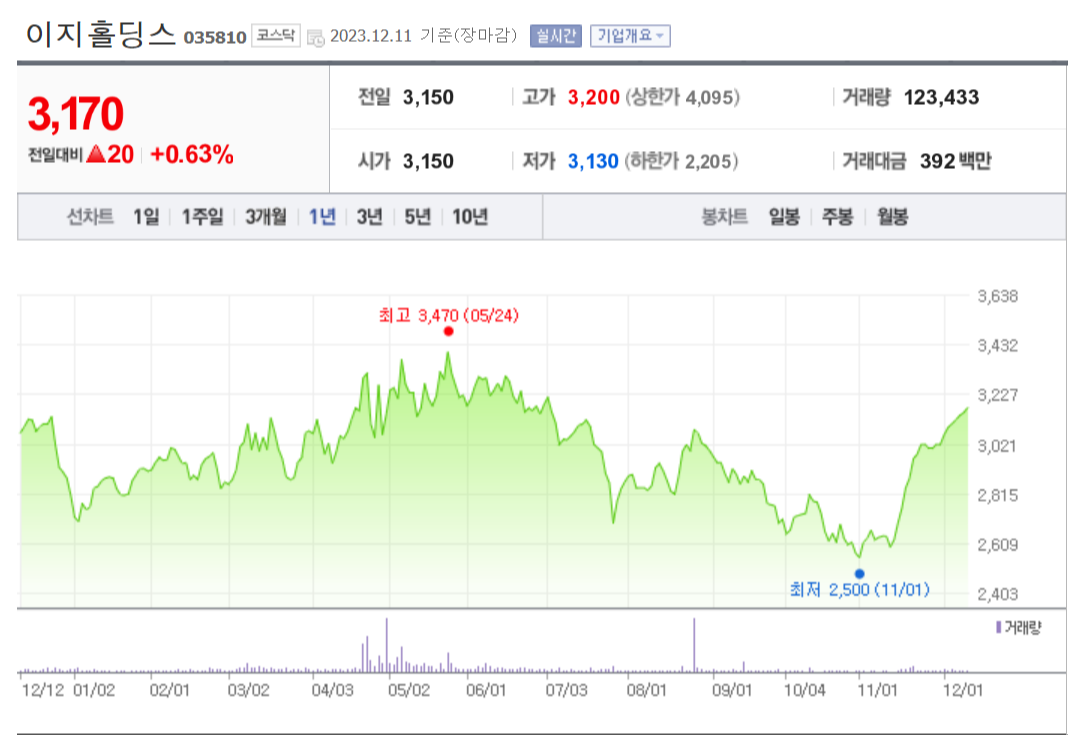
Task: Click the stock code 035810
Action: [215, 37]
